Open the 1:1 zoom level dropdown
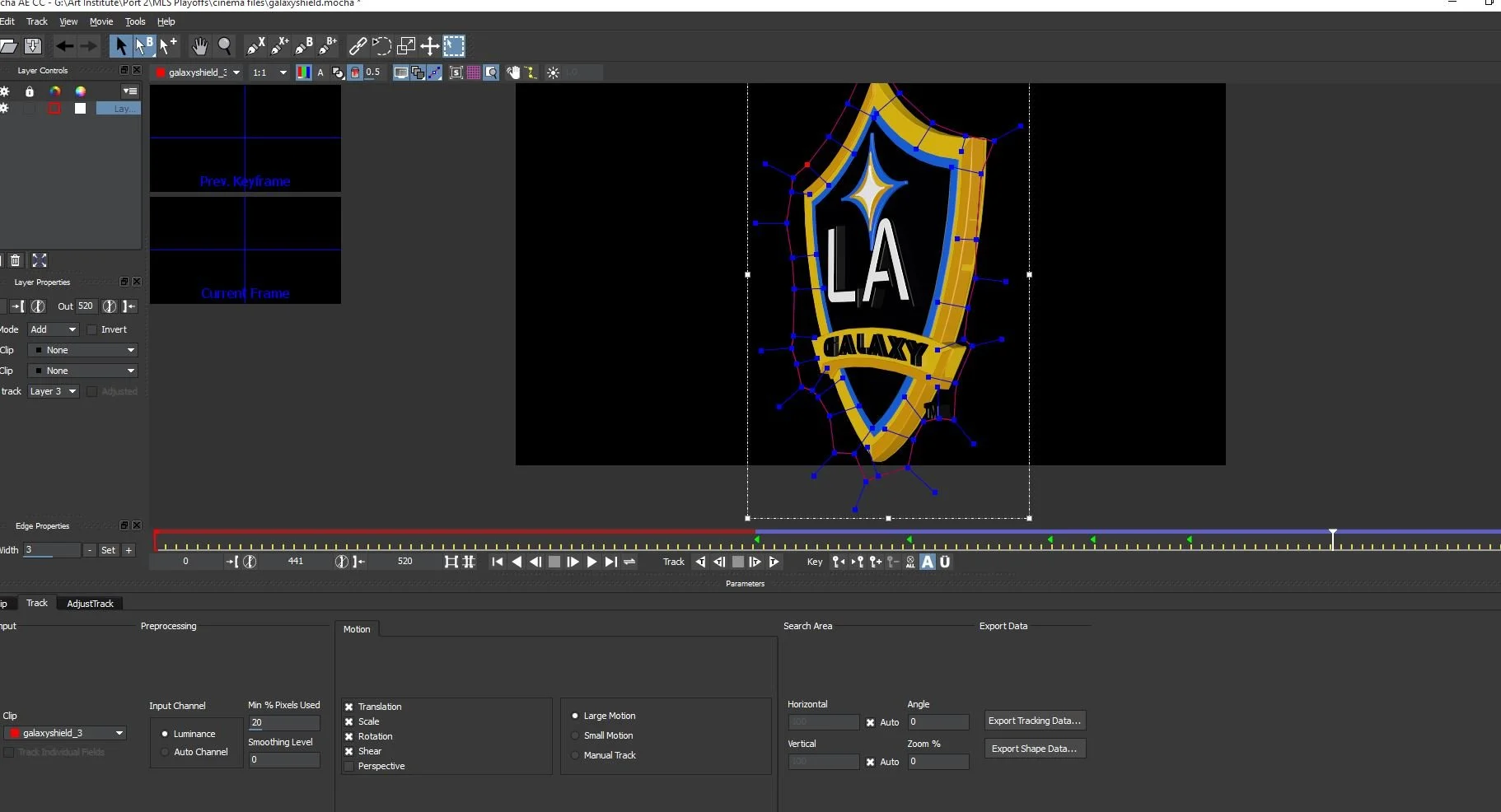This screenshot has height=812, width=1501. point(269,72)
